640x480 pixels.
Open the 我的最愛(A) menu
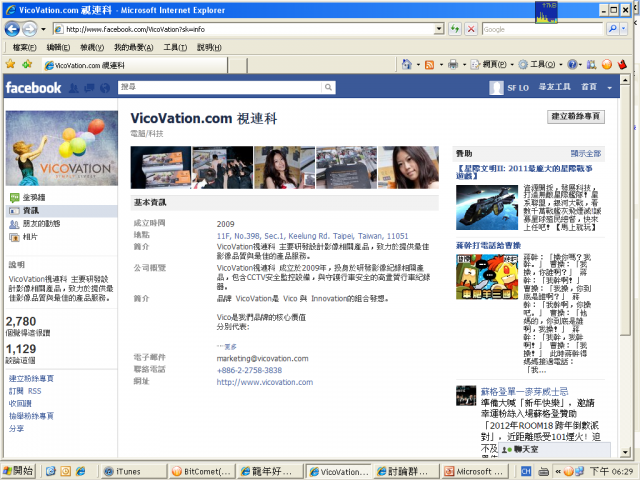(x=133, y=47)
